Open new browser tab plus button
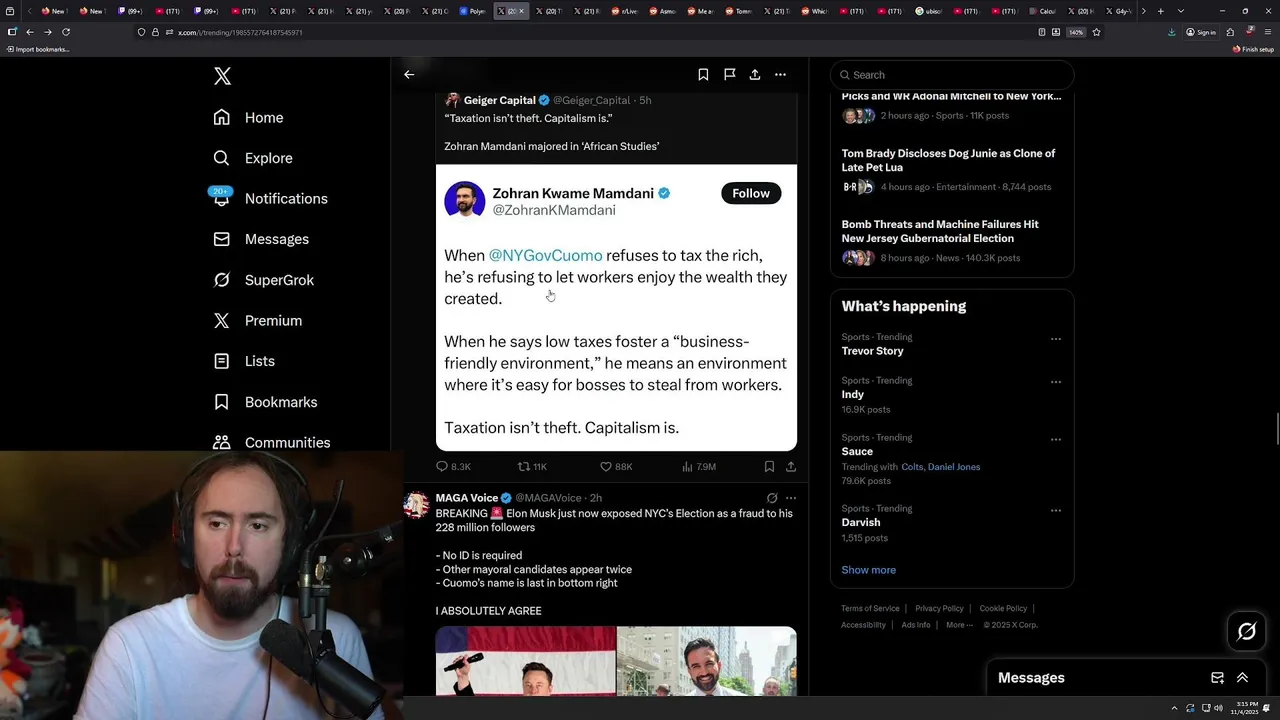 coord(1160,11)
